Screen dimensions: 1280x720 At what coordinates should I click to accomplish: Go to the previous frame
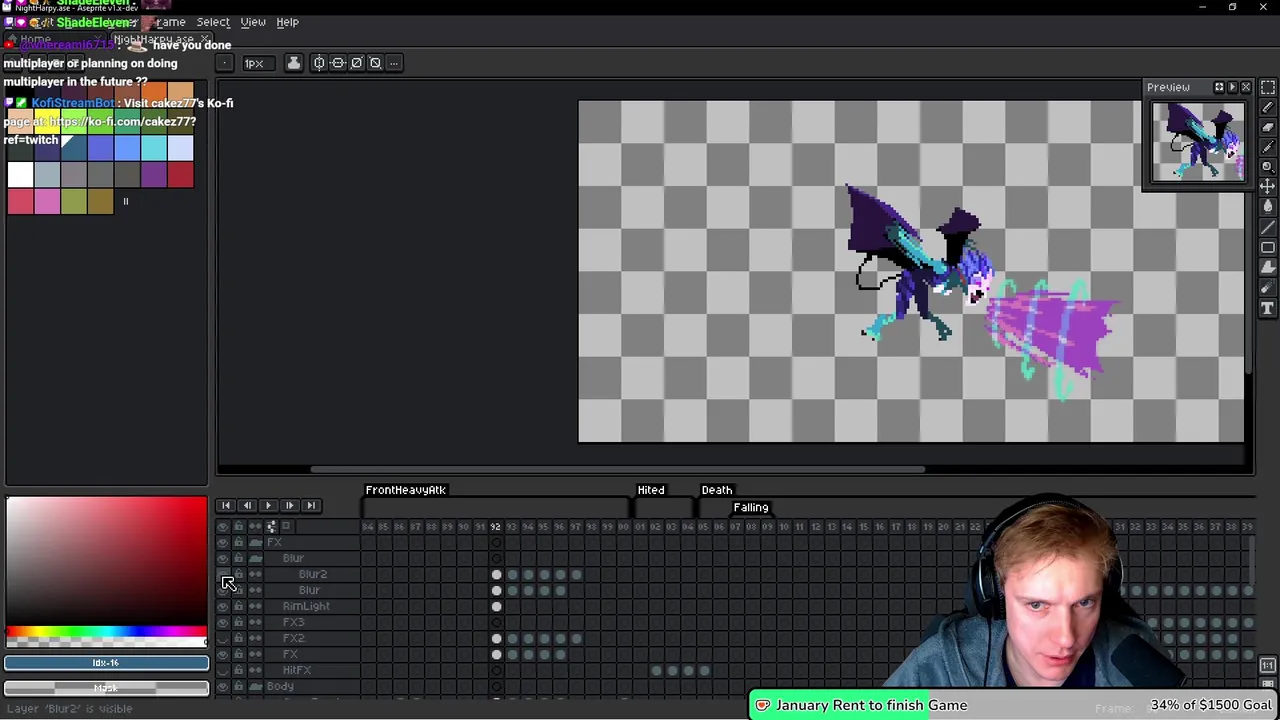coord(247,506)
